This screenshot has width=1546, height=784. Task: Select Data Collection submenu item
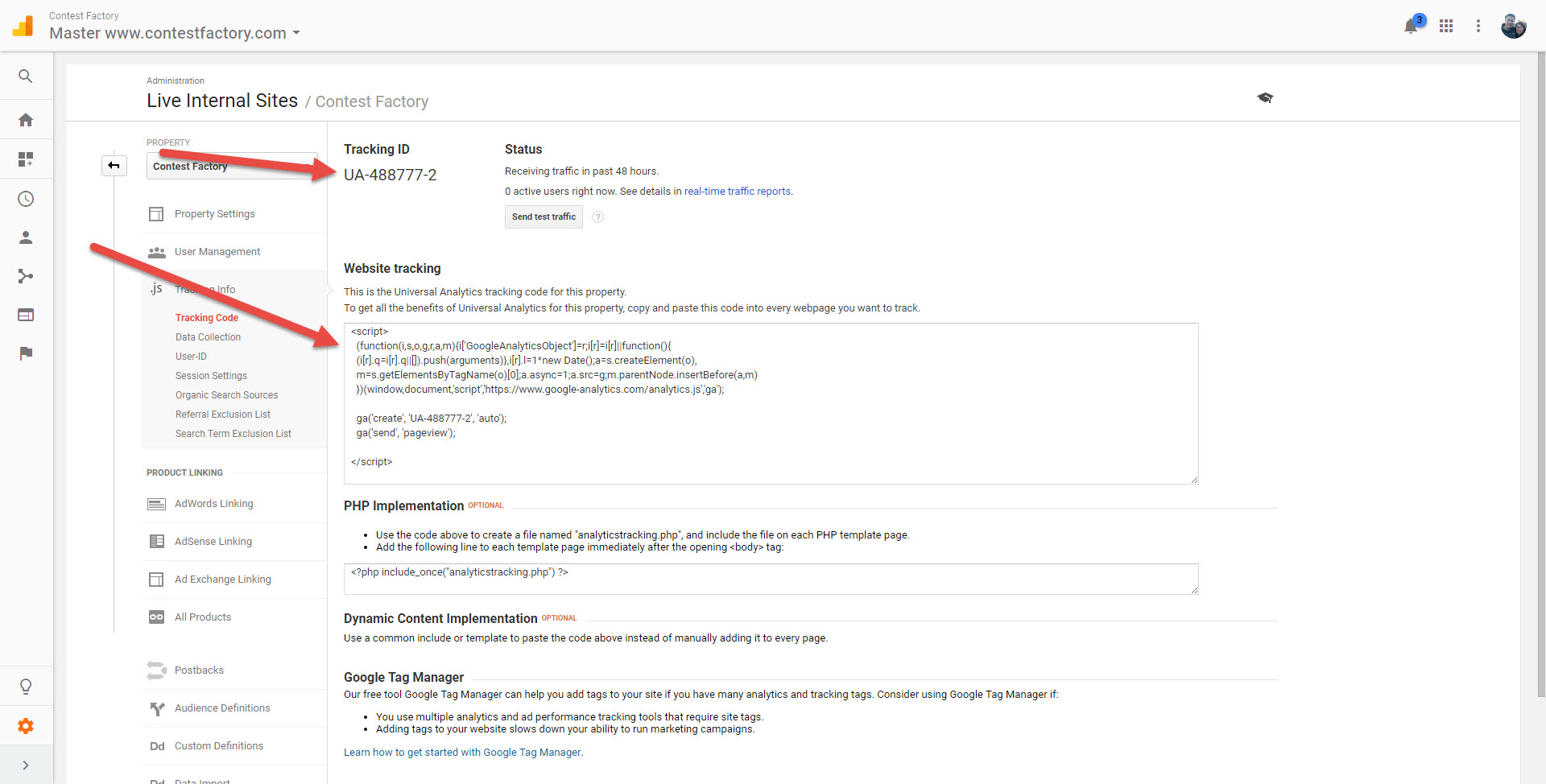point(208,337)
